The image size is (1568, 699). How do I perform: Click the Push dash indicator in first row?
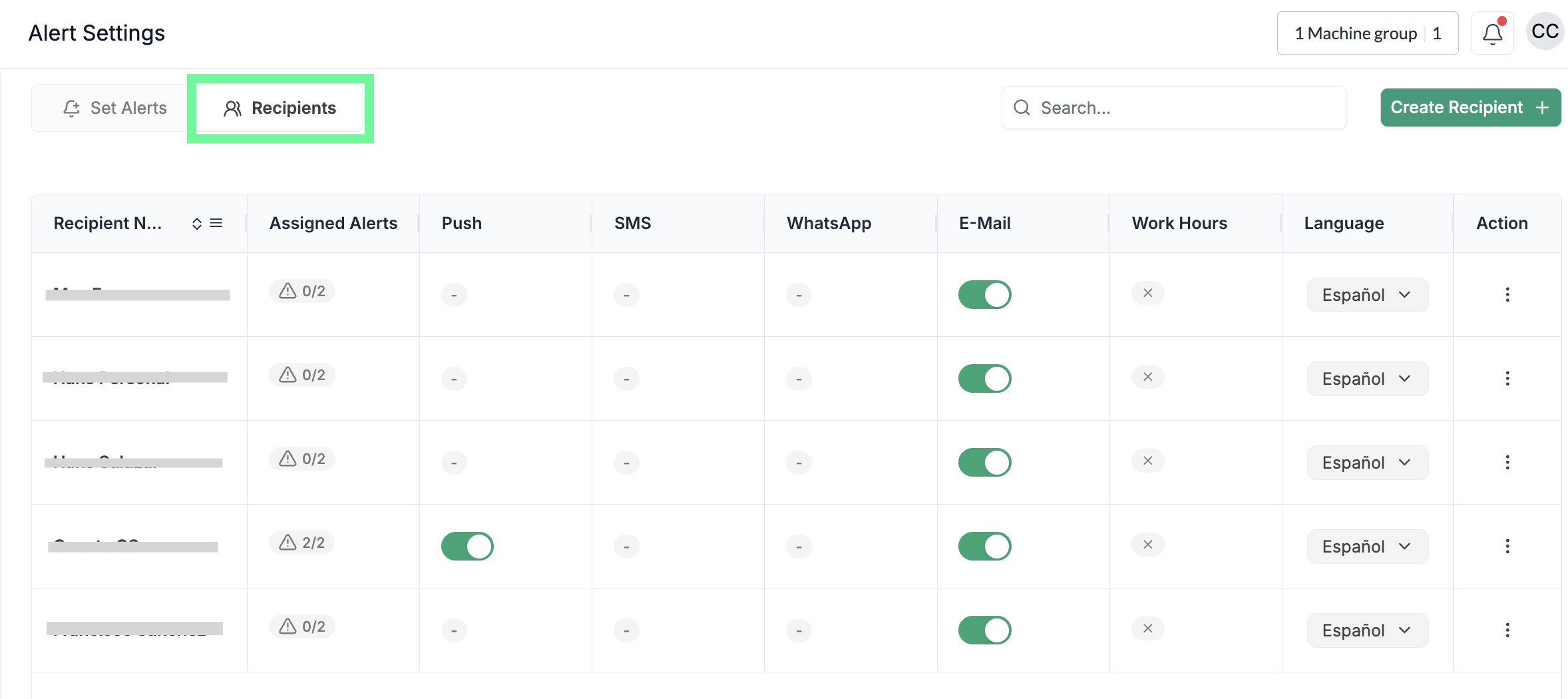click(x=454, y=295)
